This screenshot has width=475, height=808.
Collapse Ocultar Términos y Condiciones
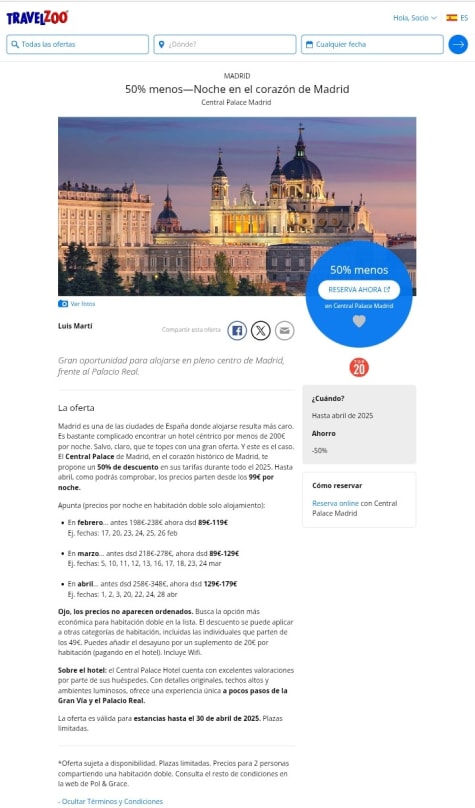pos(110,801)
